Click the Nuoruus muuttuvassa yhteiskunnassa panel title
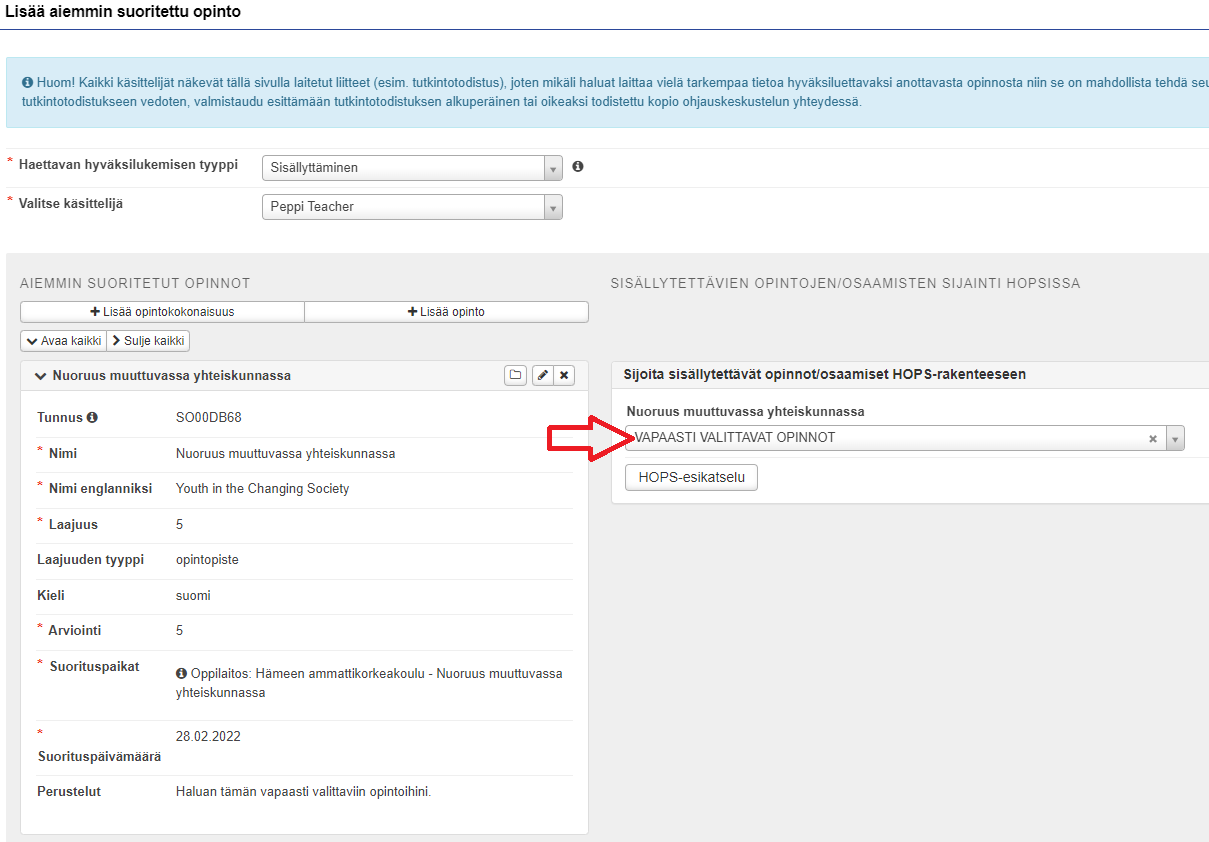Viewport: 1209px width, 842px height. [172, 376]
